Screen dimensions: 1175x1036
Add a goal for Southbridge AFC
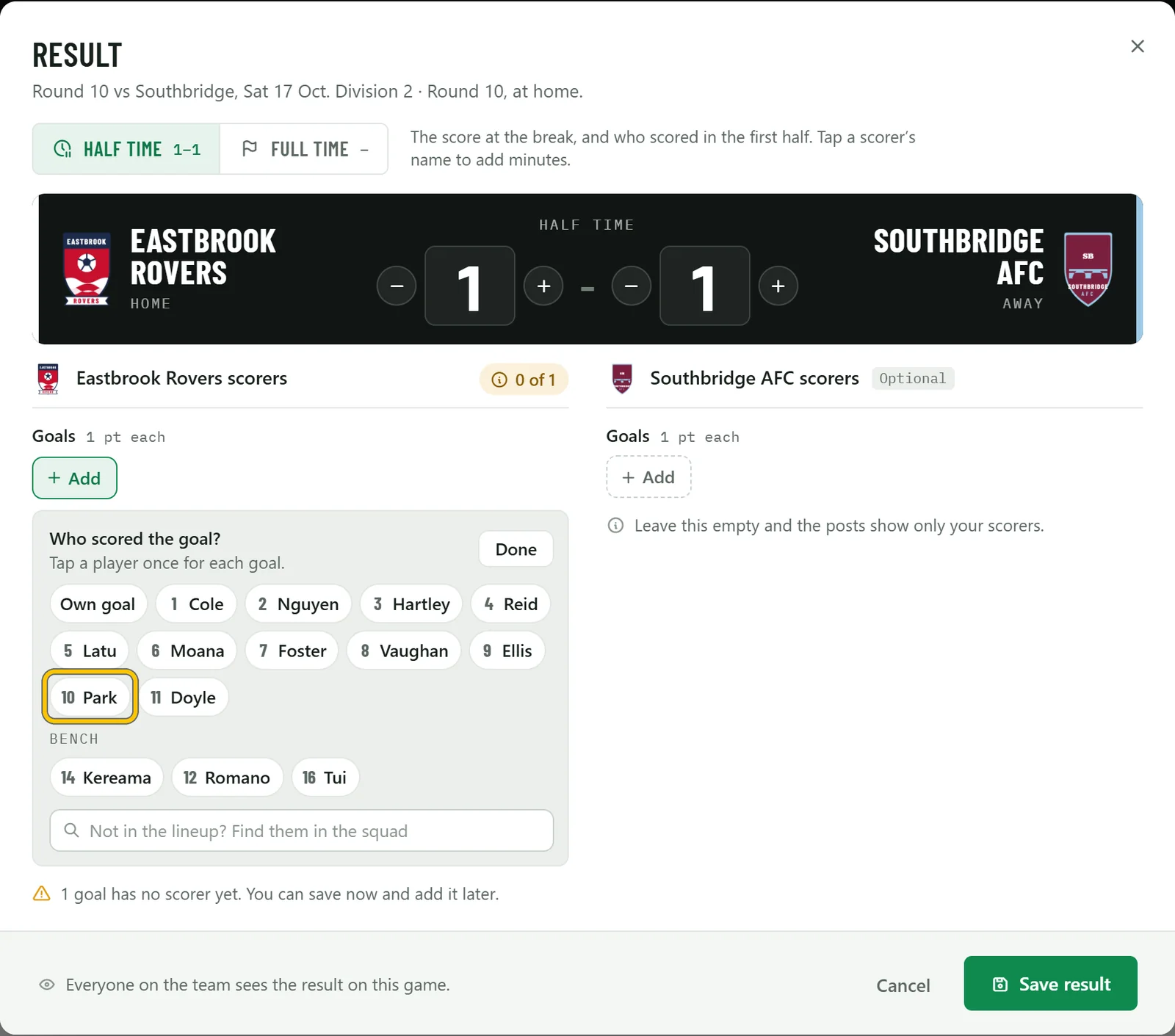pos(648,477)
